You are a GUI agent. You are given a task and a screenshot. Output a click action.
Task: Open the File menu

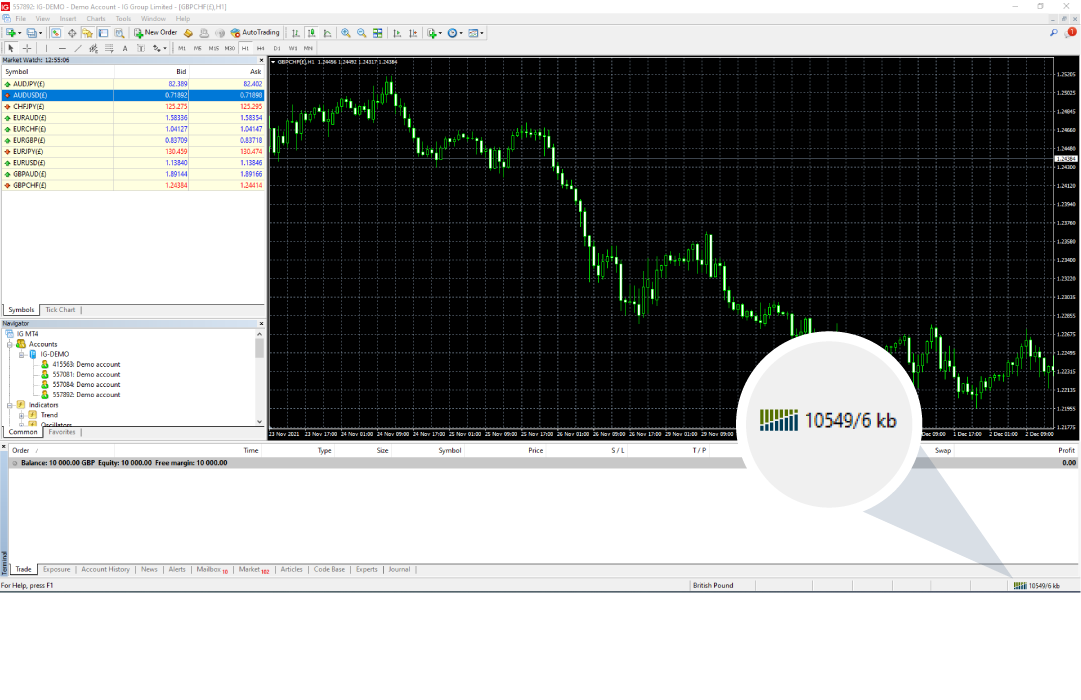(21, 19)
